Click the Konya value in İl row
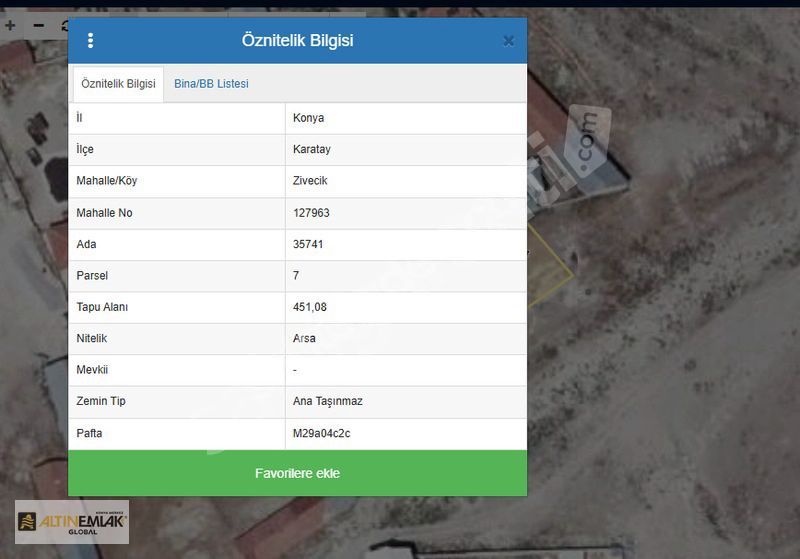Screen dimensions: 800x559 [308, 118]
